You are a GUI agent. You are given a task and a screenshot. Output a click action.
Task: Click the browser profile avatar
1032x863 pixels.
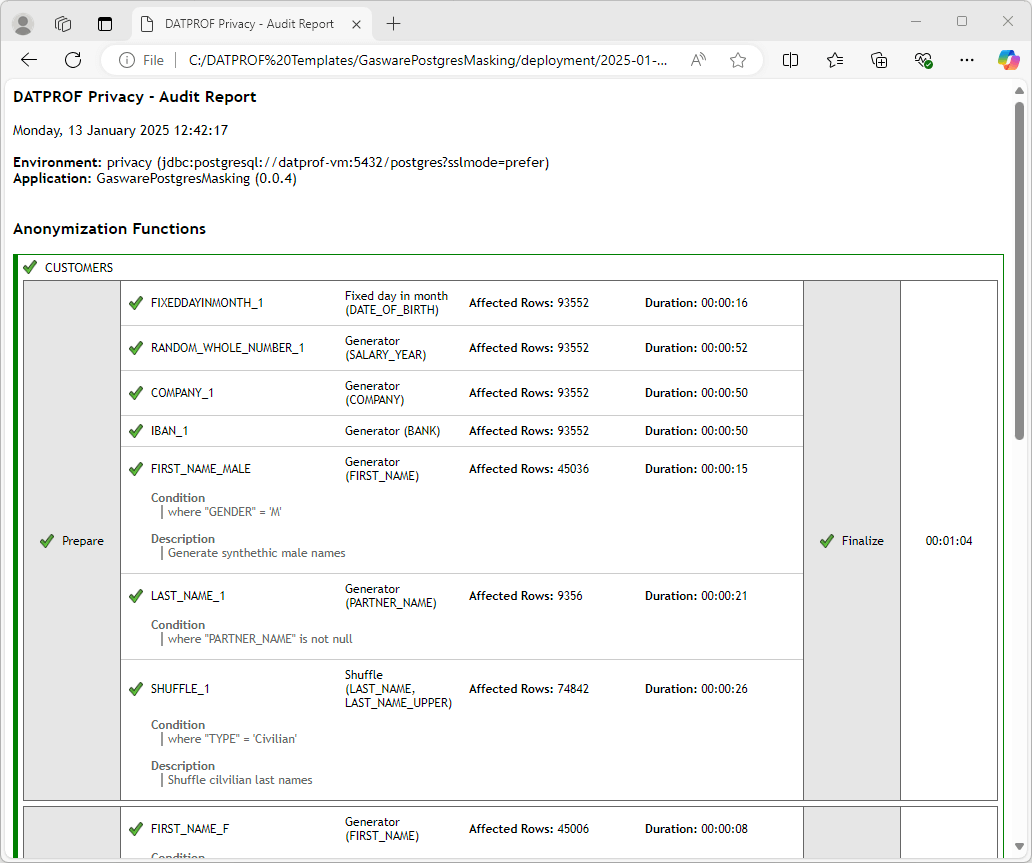(x=22, y=23)
